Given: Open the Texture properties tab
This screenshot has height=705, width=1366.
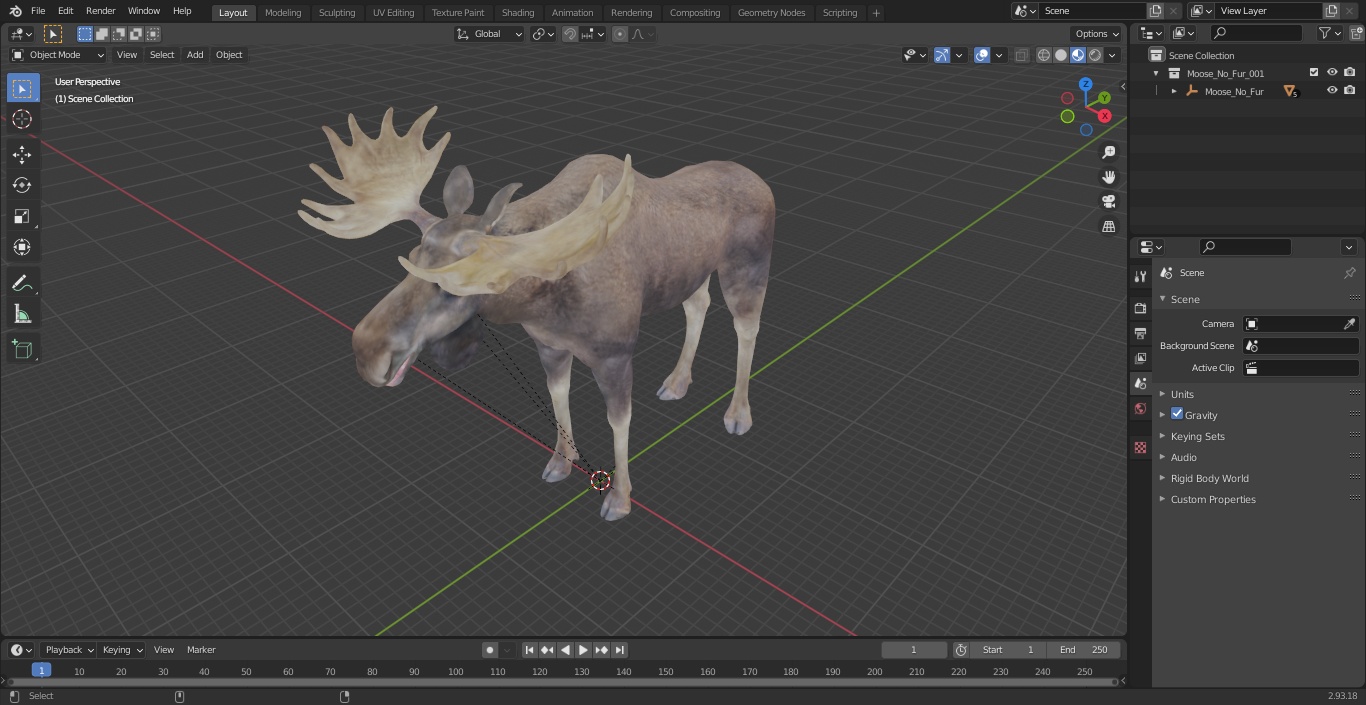Looking at the screenshot, I should 1140,447.
